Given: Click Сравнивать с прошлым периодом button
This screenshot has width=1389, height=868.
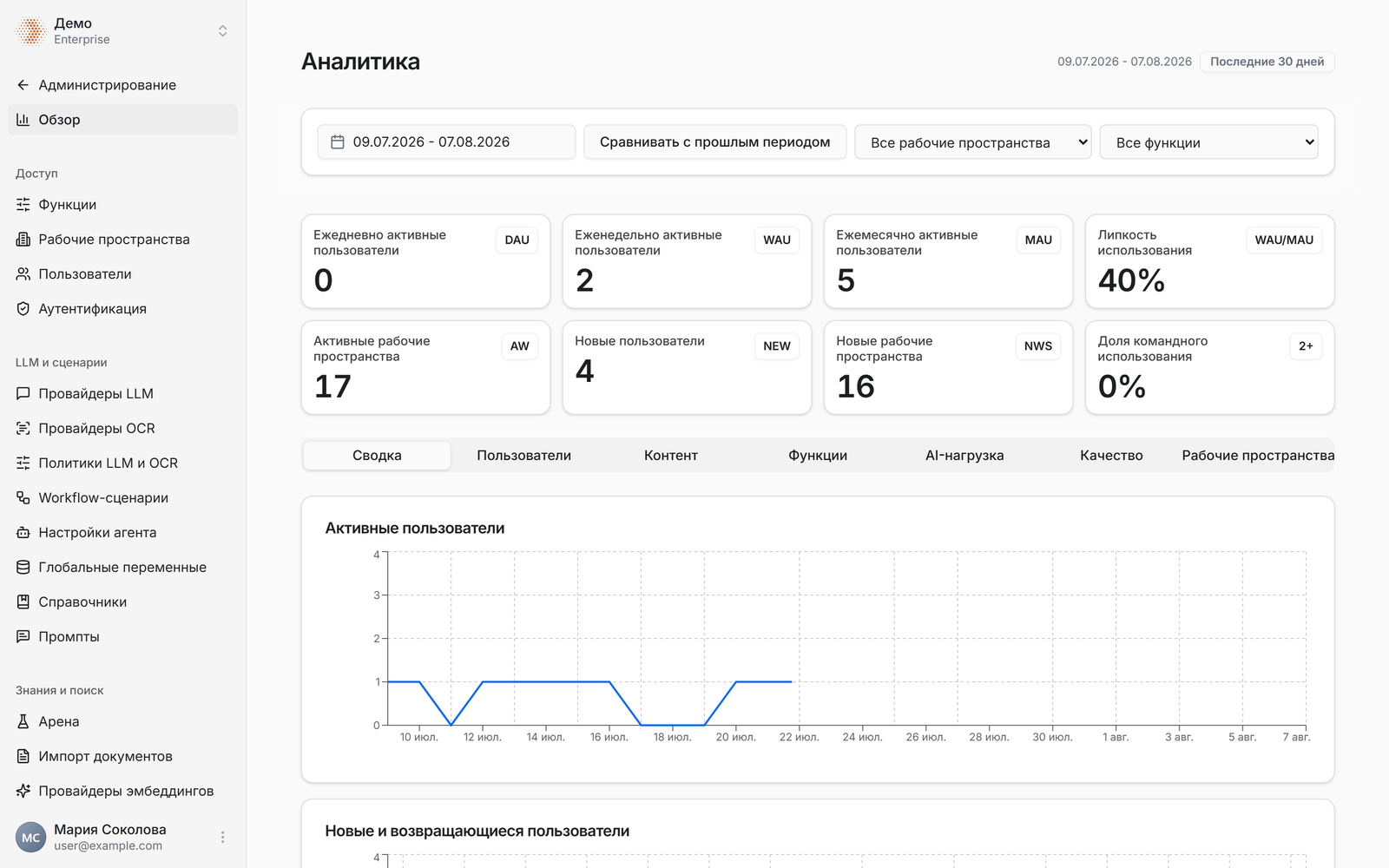Looking at the screenshot, I should click(715, 142).
